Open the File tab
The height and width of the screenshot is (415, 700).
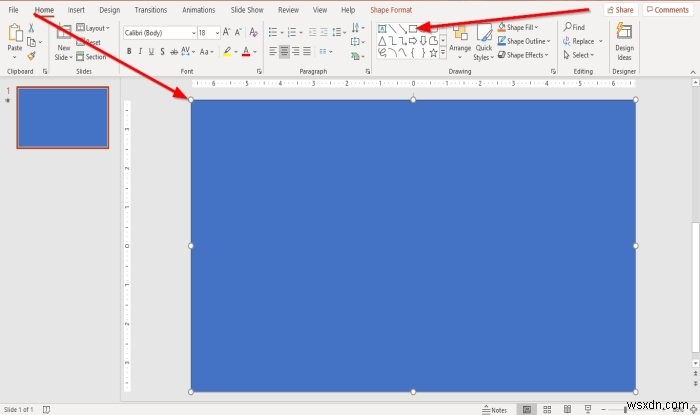[x=13, y=10]
